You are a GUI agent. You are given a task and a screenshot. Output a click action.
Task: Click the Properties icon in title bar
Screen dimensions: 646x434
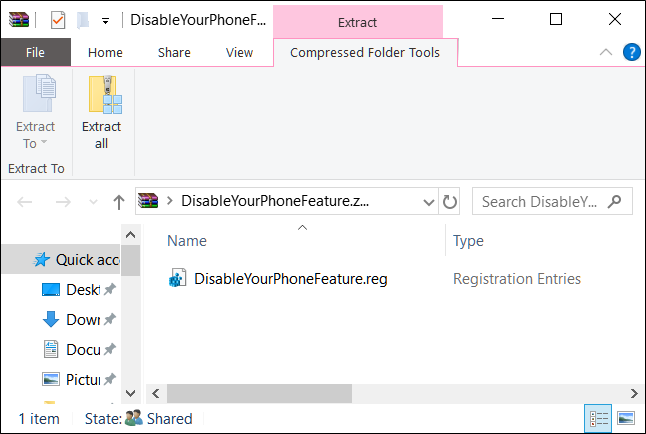[x=57, y=20]
